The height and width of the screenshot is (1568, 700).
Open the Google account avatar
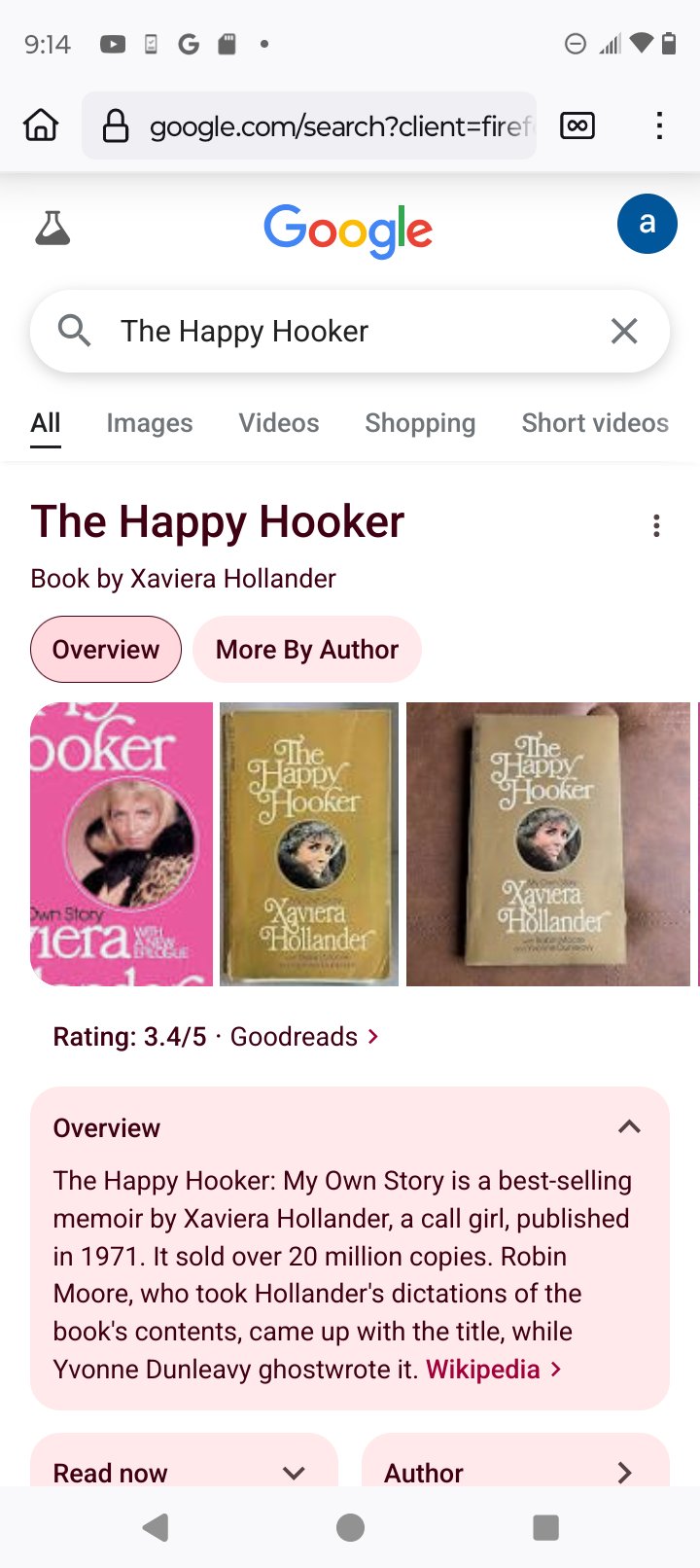point(647,224)
